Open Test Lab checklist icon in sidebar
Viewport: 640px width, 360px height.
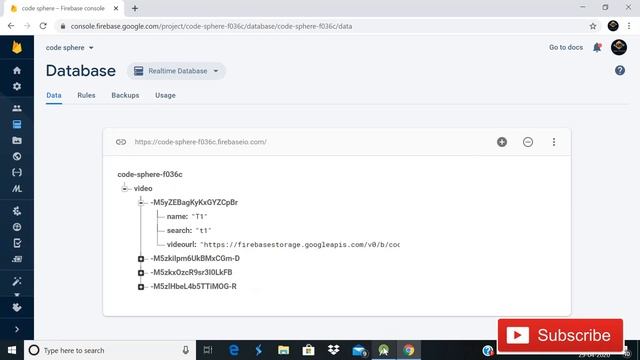[17, 243]
